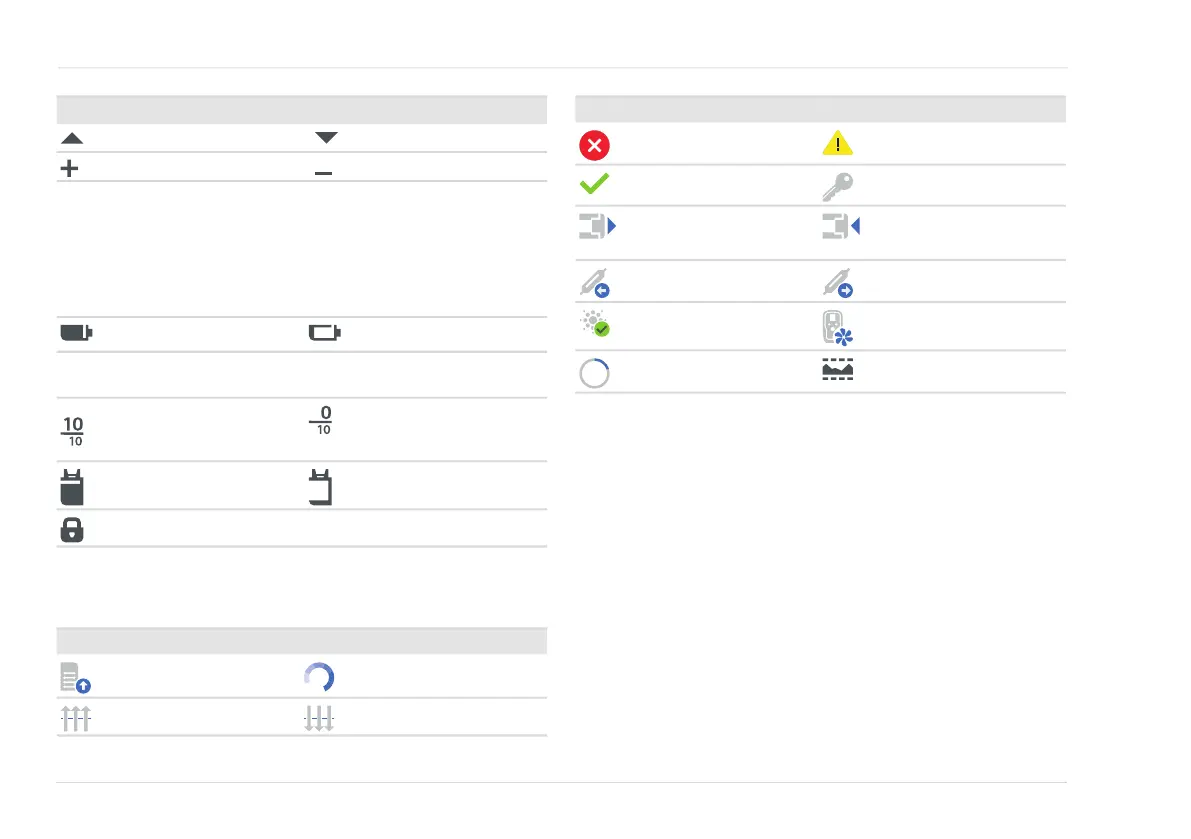Click the minus symbol
Image resolution: width=1191 pixels, height=839 pixels.
pyautogui.click(x=323, y=173)
